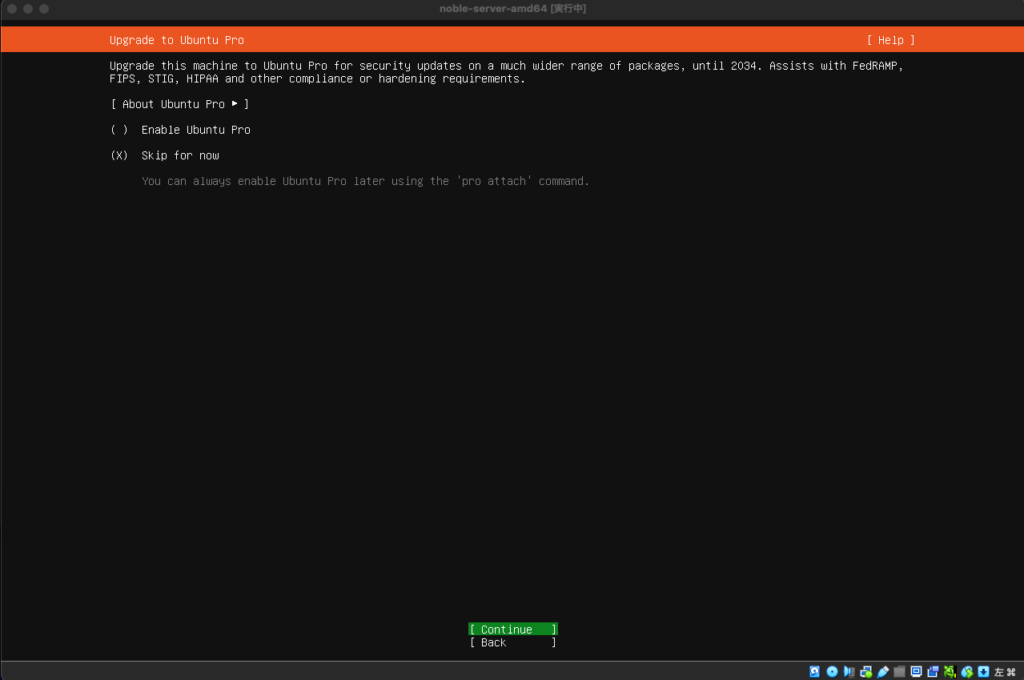Click the keyboard capture blue arrow icon
The height and width of the screenshot is (680, 1024).
984,672
